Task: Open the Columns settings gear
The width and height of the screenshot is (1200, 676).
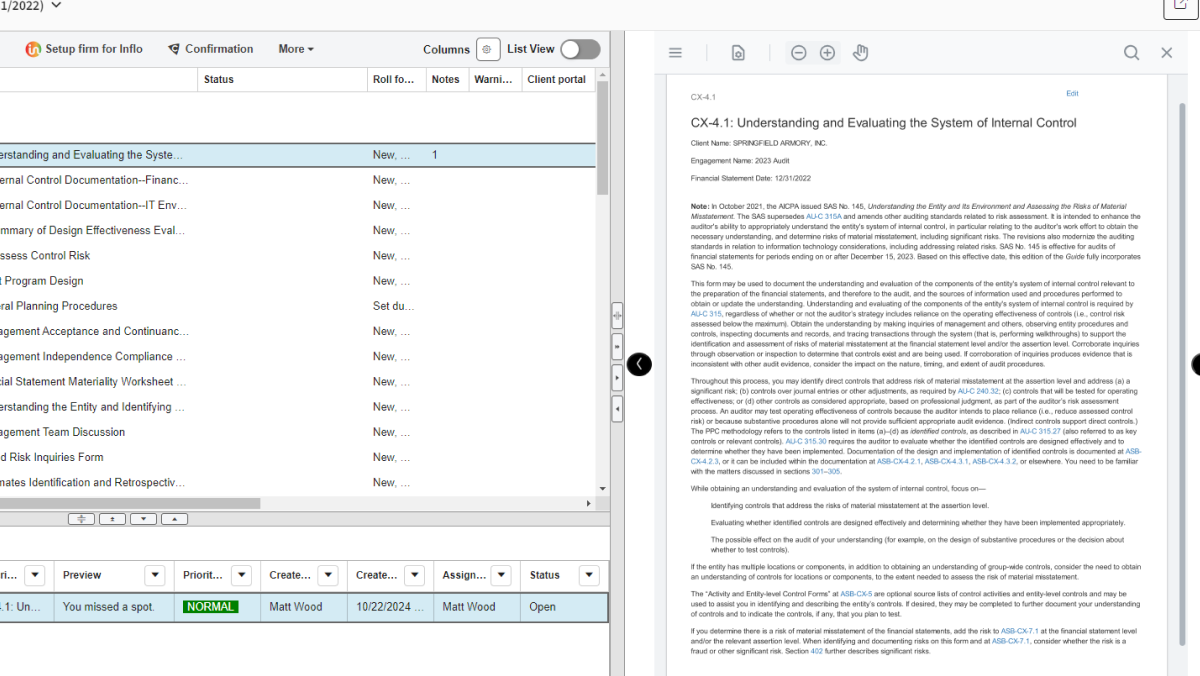Action: click(487, 48)
